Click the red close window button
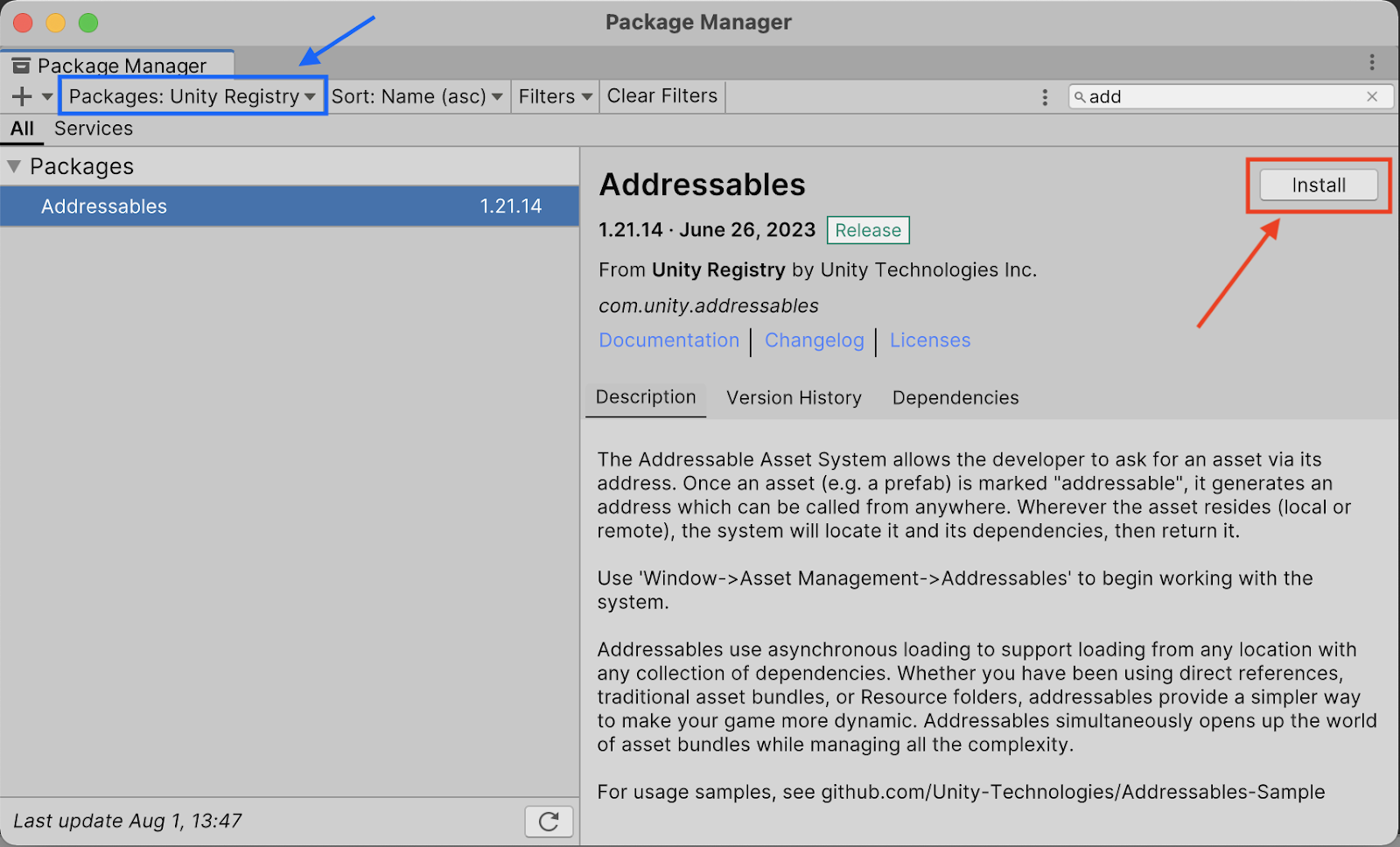Viewport: 1400px width, 847px height. pyautogui.click(x=23, y=23)
